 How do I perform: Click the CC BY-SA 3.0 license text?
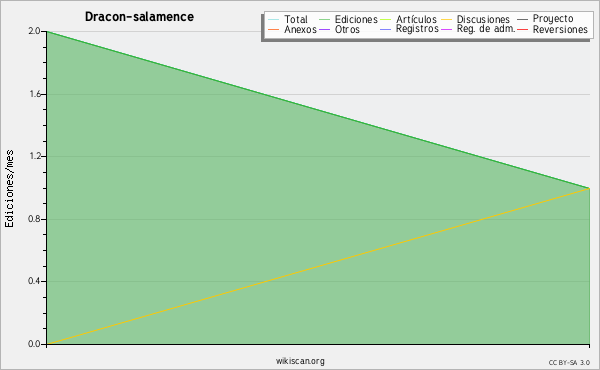click(x=569, y=363)
